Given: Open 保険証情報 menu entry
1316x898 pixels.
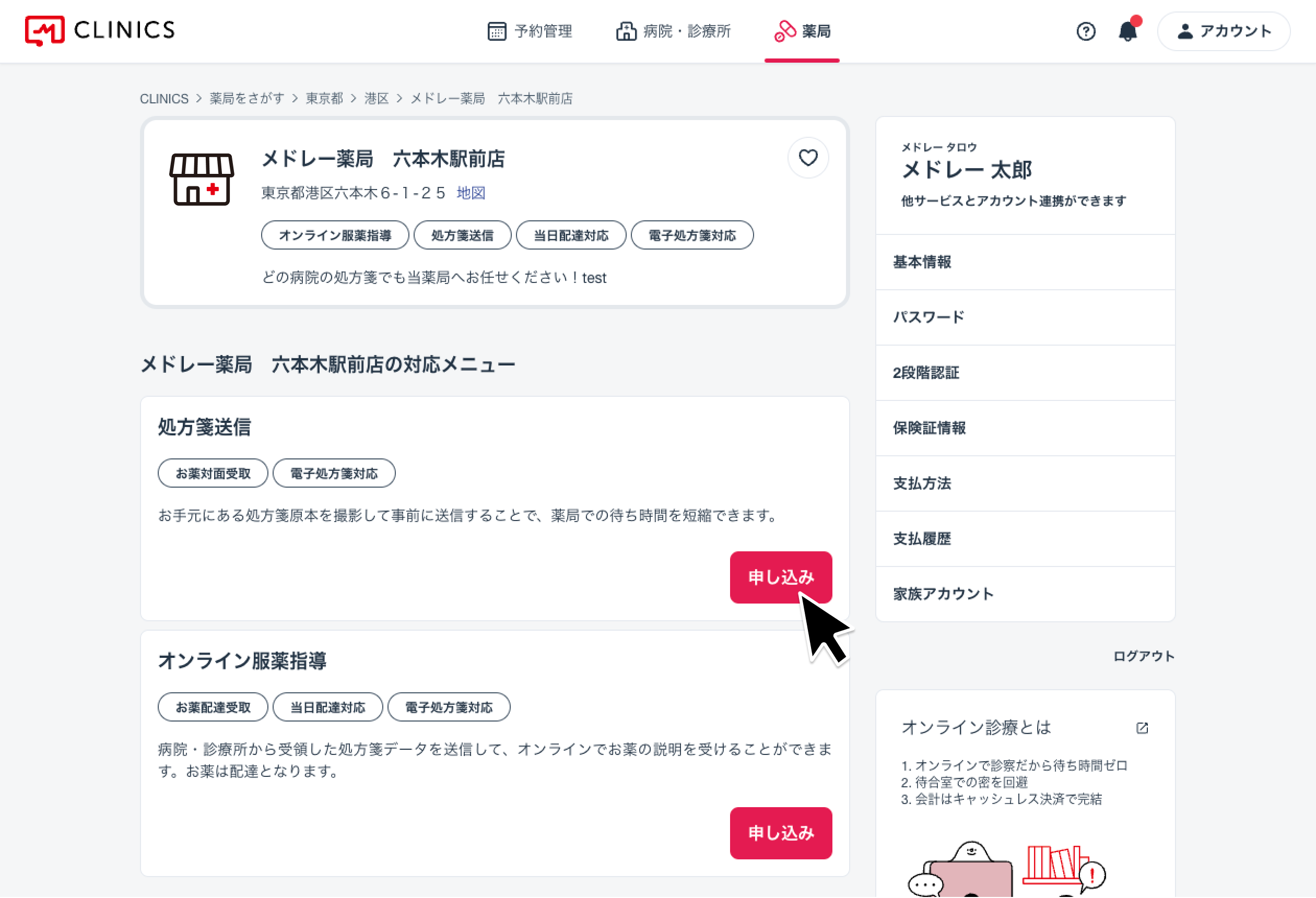Looking at the screenshot, I should (x=929, y=429).
